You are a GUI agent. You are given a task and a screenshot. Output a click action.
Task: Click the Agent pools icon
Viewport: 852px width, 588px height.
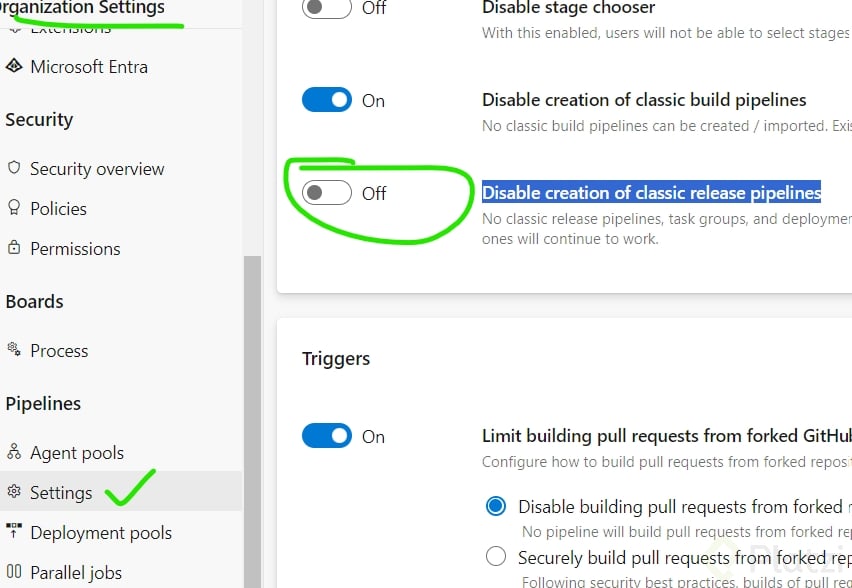tap(14, 452)
